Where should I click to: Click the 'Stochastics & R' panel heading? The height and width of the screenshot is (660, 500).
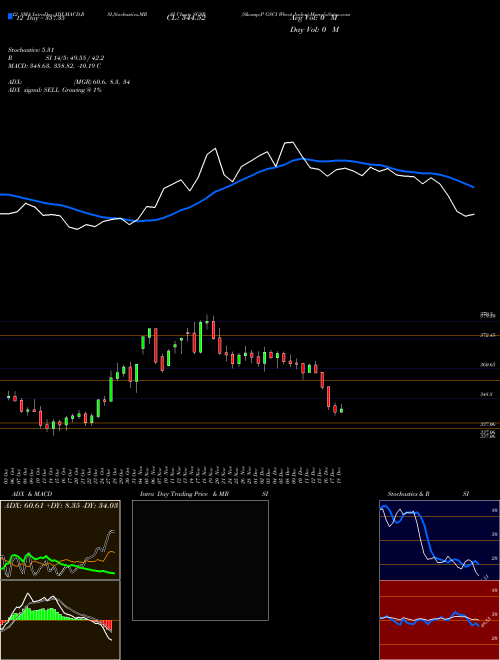[x=409, y=494]
